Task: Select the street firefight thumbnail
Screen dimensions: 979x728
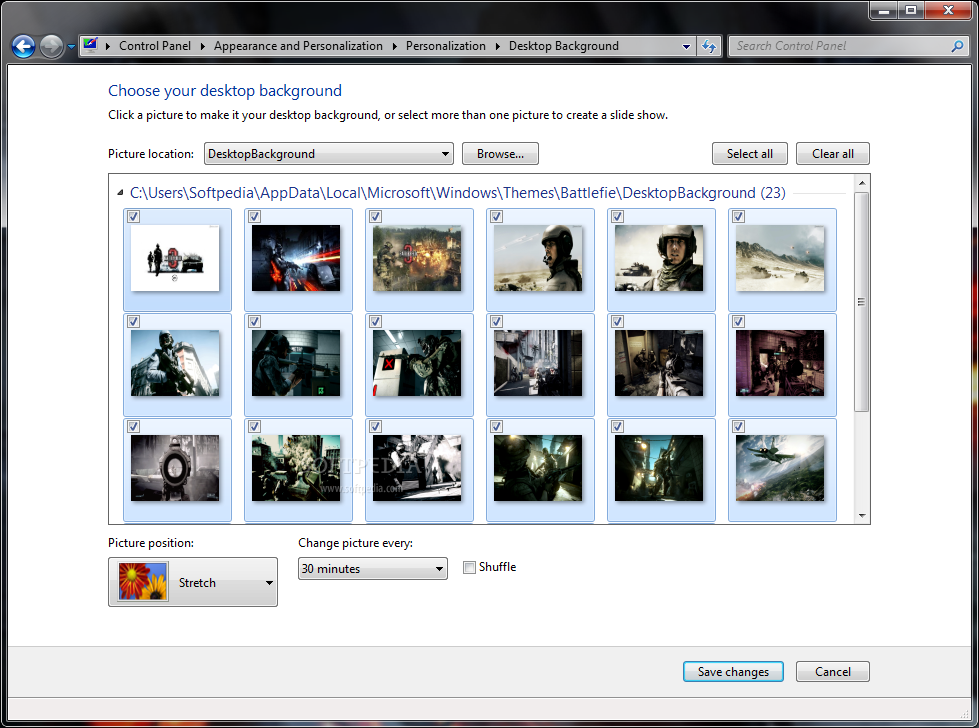Action: point(538,363)
